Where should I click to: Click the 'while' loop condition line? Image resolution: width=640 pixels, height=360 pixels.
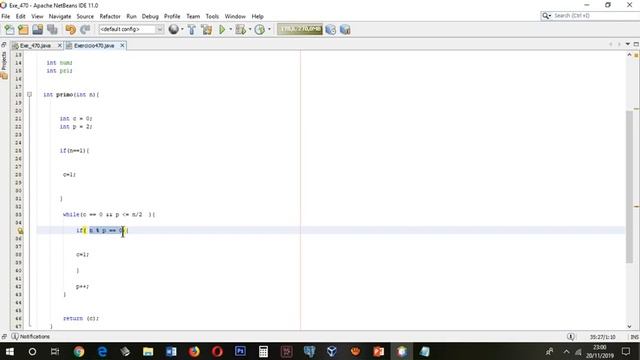[x=109, y=214]
